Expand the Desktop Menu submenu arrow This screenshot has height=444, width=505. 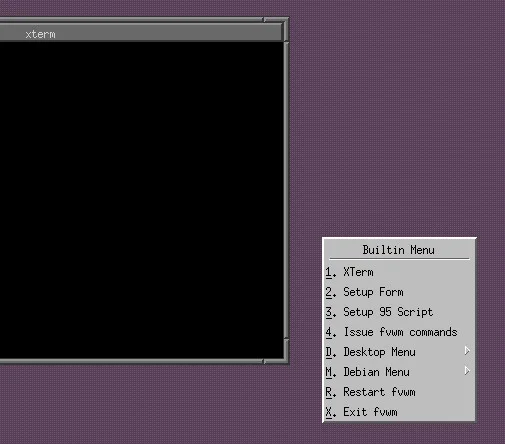pyautogui.click(x=467, y=351)
